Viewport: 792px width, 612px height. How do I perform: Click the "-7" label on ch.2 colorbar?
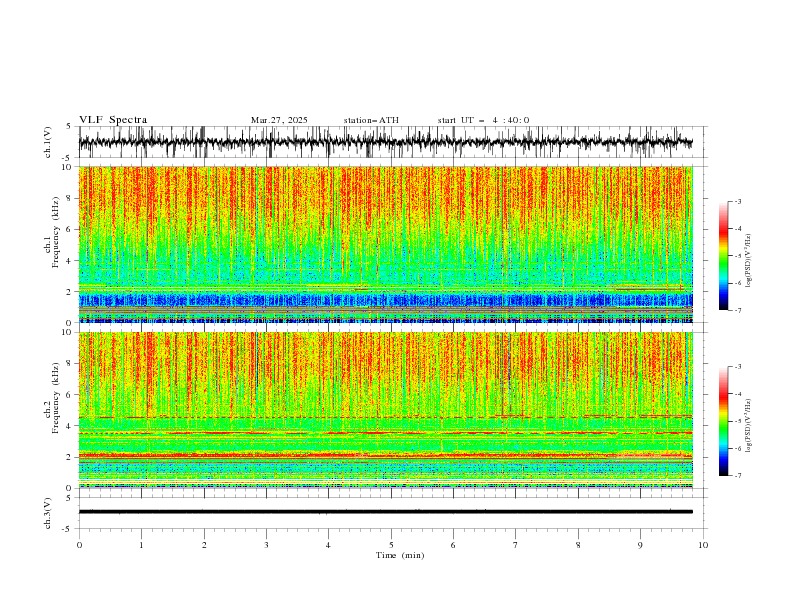[738, 476]
